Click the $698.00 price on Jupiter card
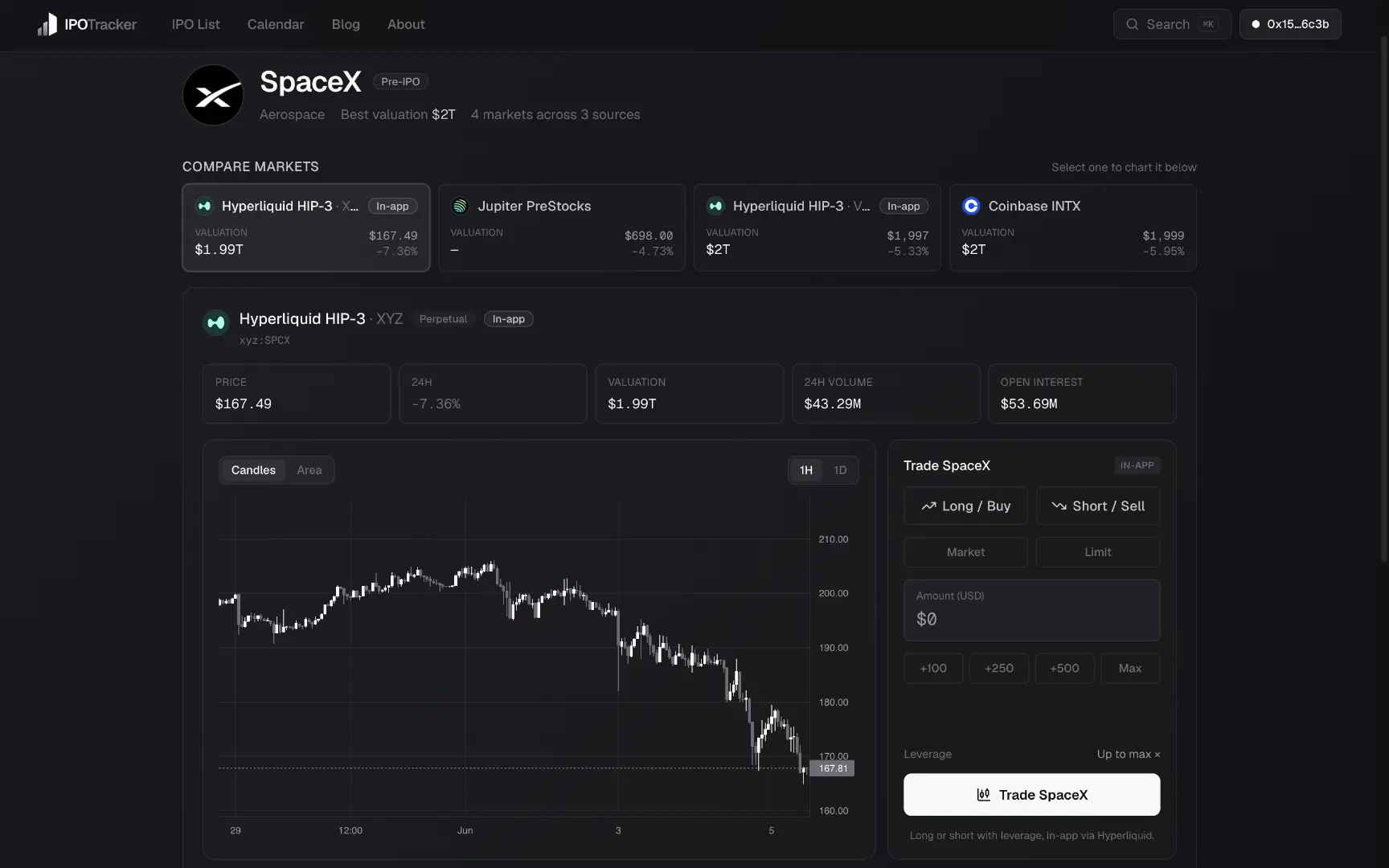Screen dimensions: 1389x868 click(x=649, y=235)
